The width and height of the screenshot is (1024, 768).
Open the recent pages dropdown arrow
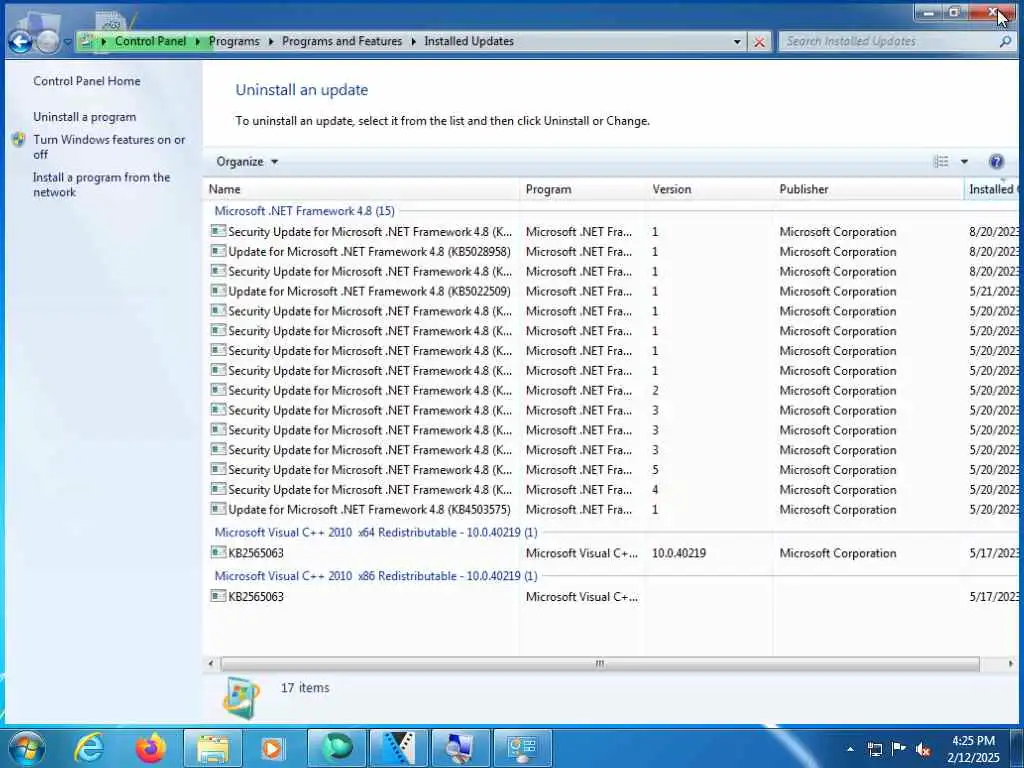coord(67,42)
